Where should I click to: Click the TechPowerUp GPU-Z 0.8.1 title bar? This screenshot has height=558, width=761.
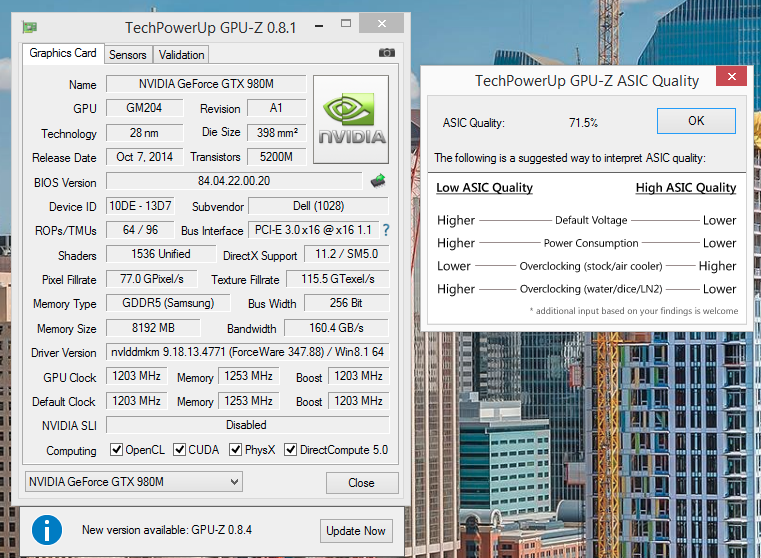pyautogui.click(x=210, y=28)
